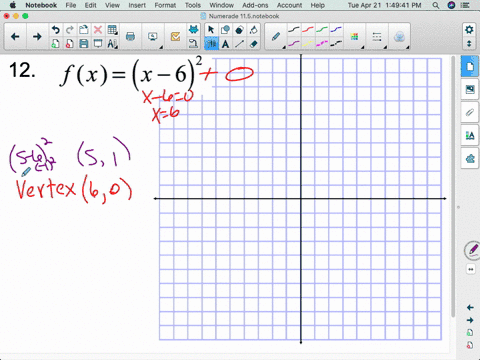Screen dimensions: 480x360
Task: Choose the red pen style
Action: (x=308, y=30)
